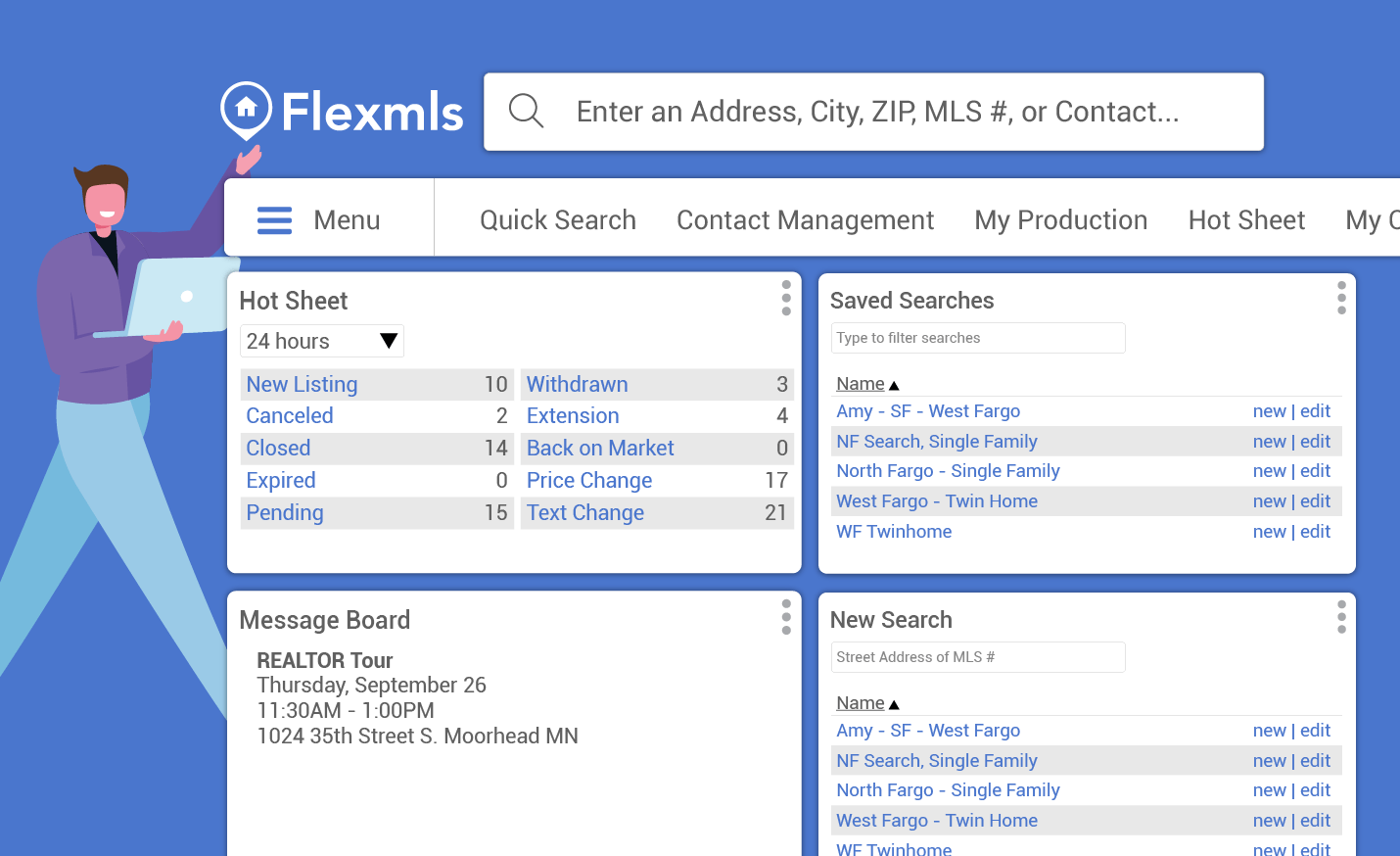Viewport: 1400px width, 856px height.
Task: Open West Fargo - Twin Home in New Search panel
Action: click(937, 821)
